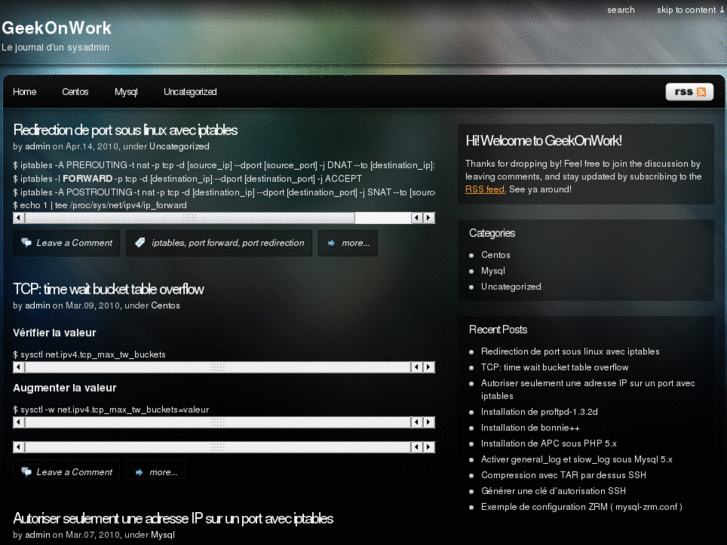Open Uncategorized category under first post

click(179, 147)
